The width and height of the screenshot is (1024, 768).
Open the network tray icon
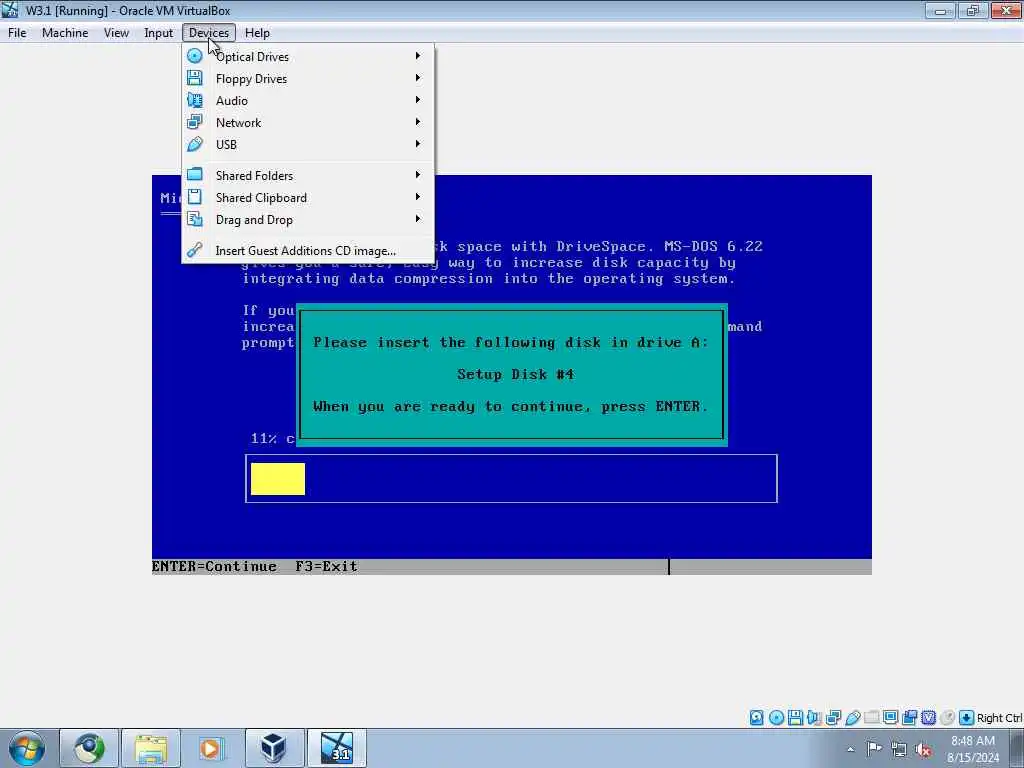tap(899, 749)
